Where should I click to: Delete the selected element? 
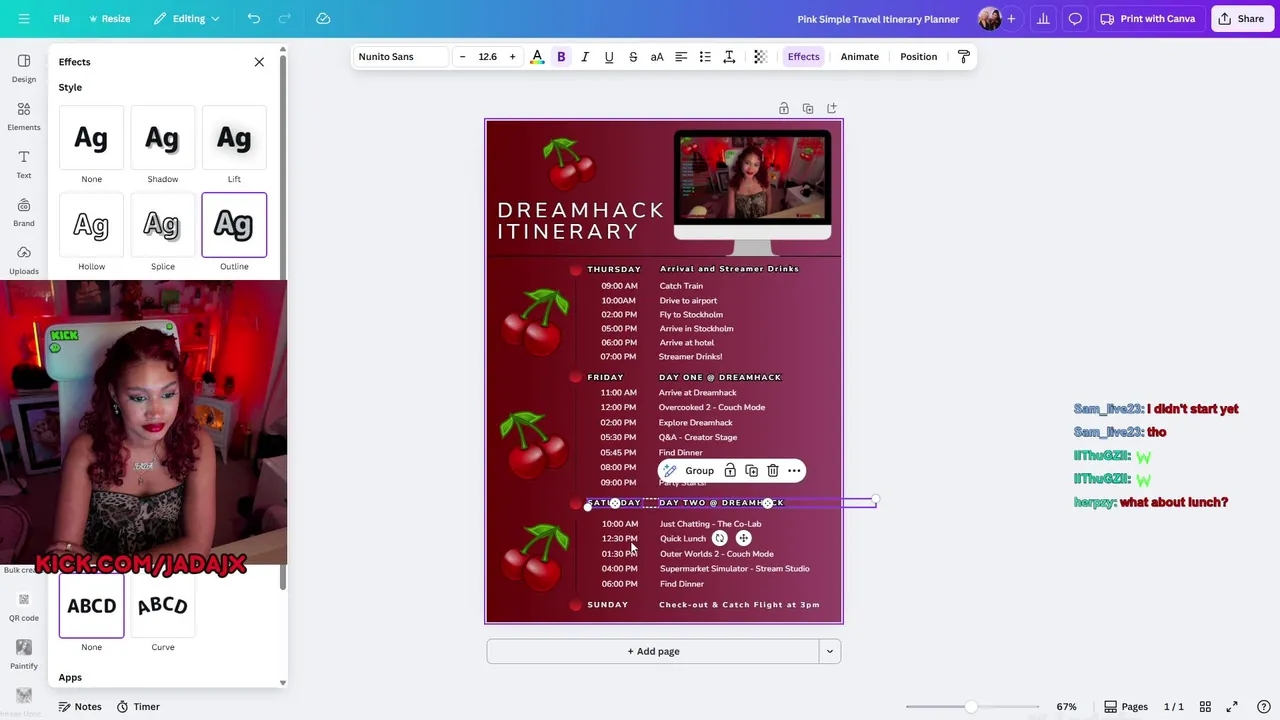point(773,471)
